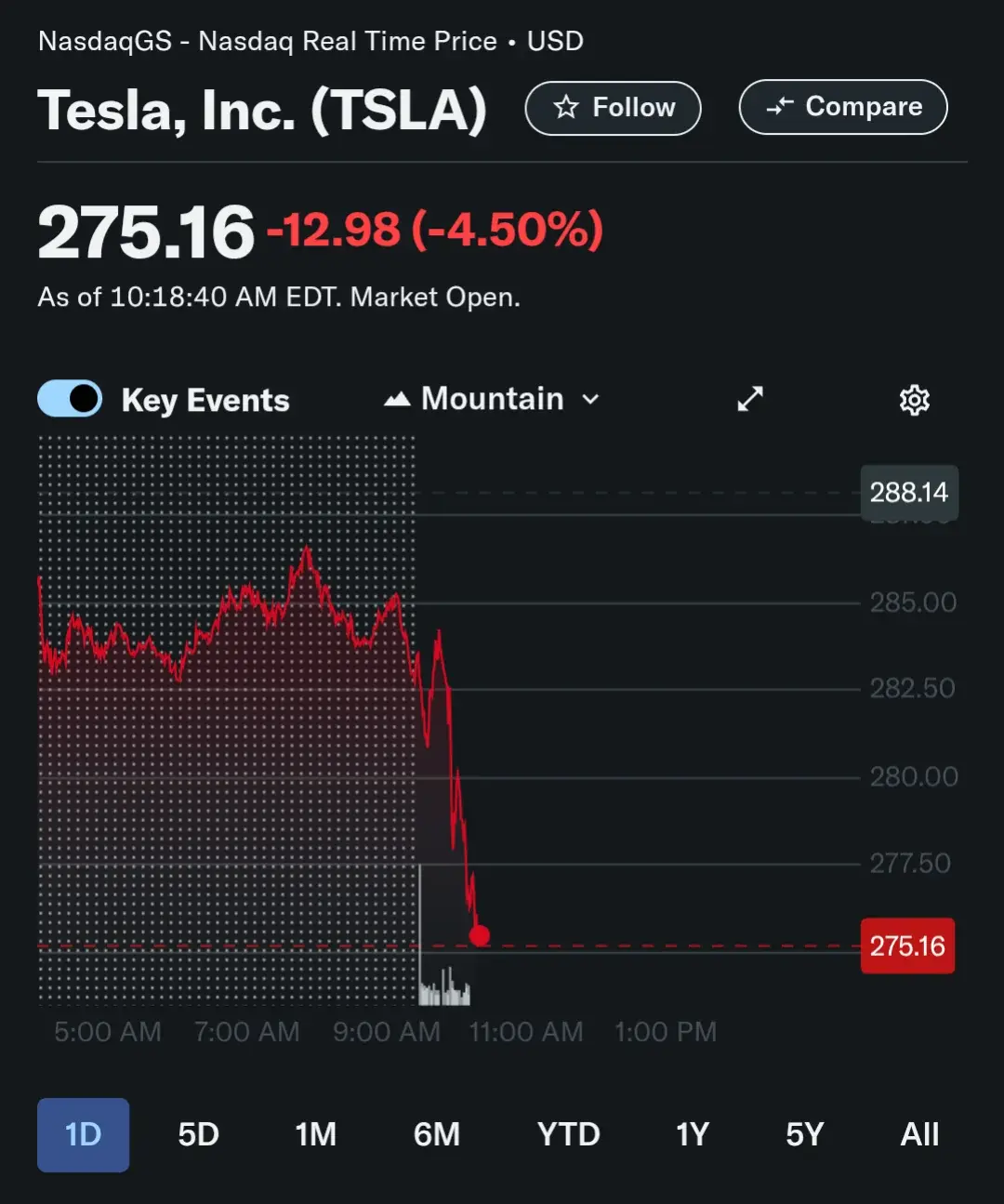This screenshot has height=1204, width=1004.
Task: Show the 6M chart range
Action: 437,1134
